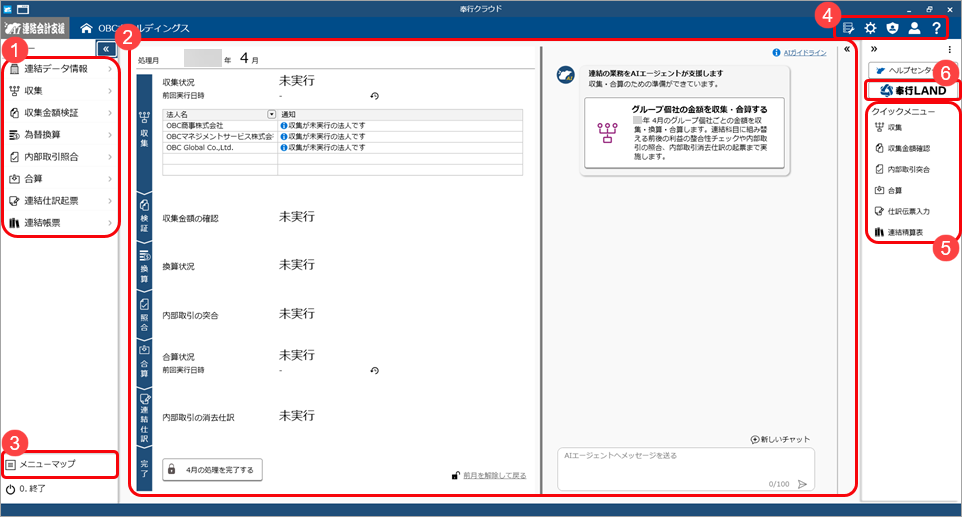Select 収集金額検証 in left menu
The height and width of the screenshot is (517, 962).
click(60, 113)
